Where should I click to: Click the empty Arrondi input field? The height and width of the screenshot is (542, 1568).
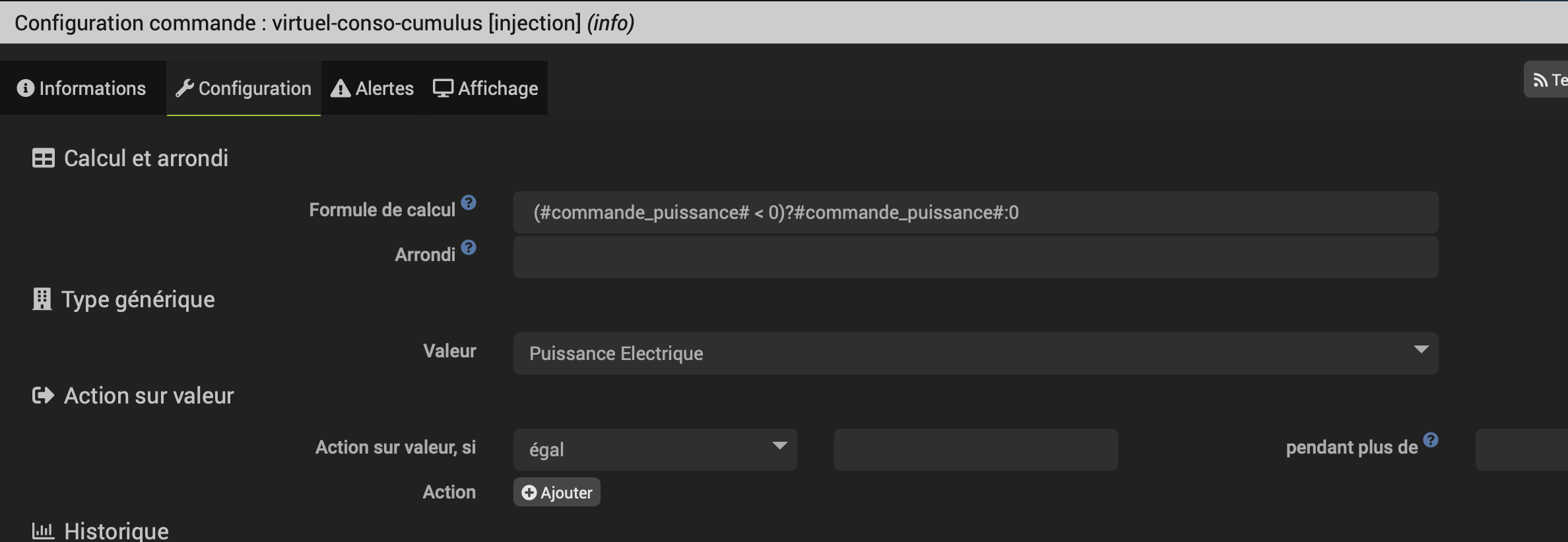click(975, 257)
